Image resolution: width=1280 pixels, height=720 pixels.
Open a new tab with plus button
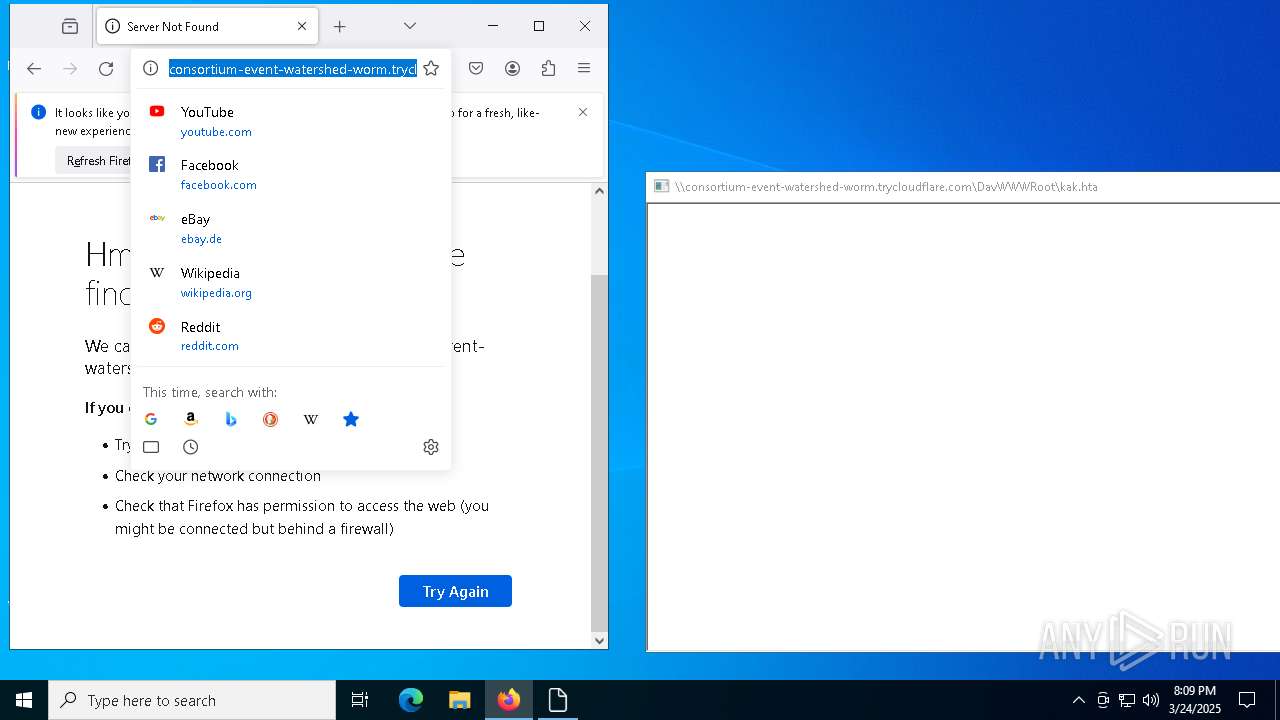click(340, 27)
